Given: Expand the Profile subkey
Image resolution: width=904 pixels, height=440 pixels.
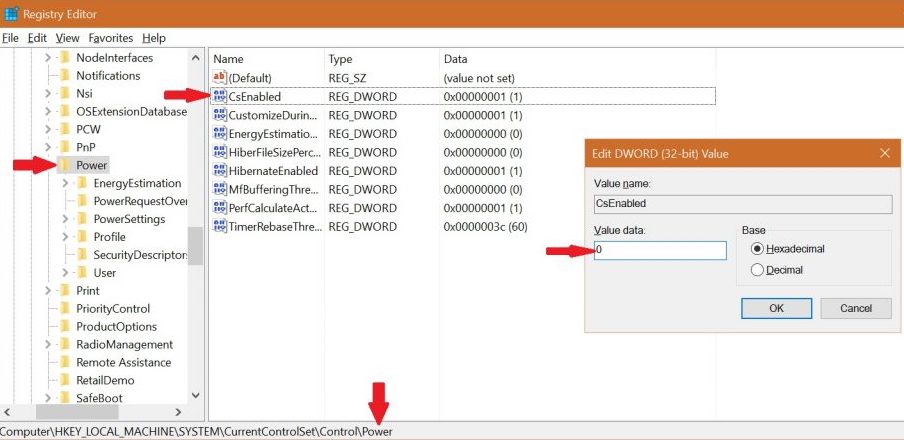Looking at the screenshot, I should pyautogui.click(x=65, y=237).
